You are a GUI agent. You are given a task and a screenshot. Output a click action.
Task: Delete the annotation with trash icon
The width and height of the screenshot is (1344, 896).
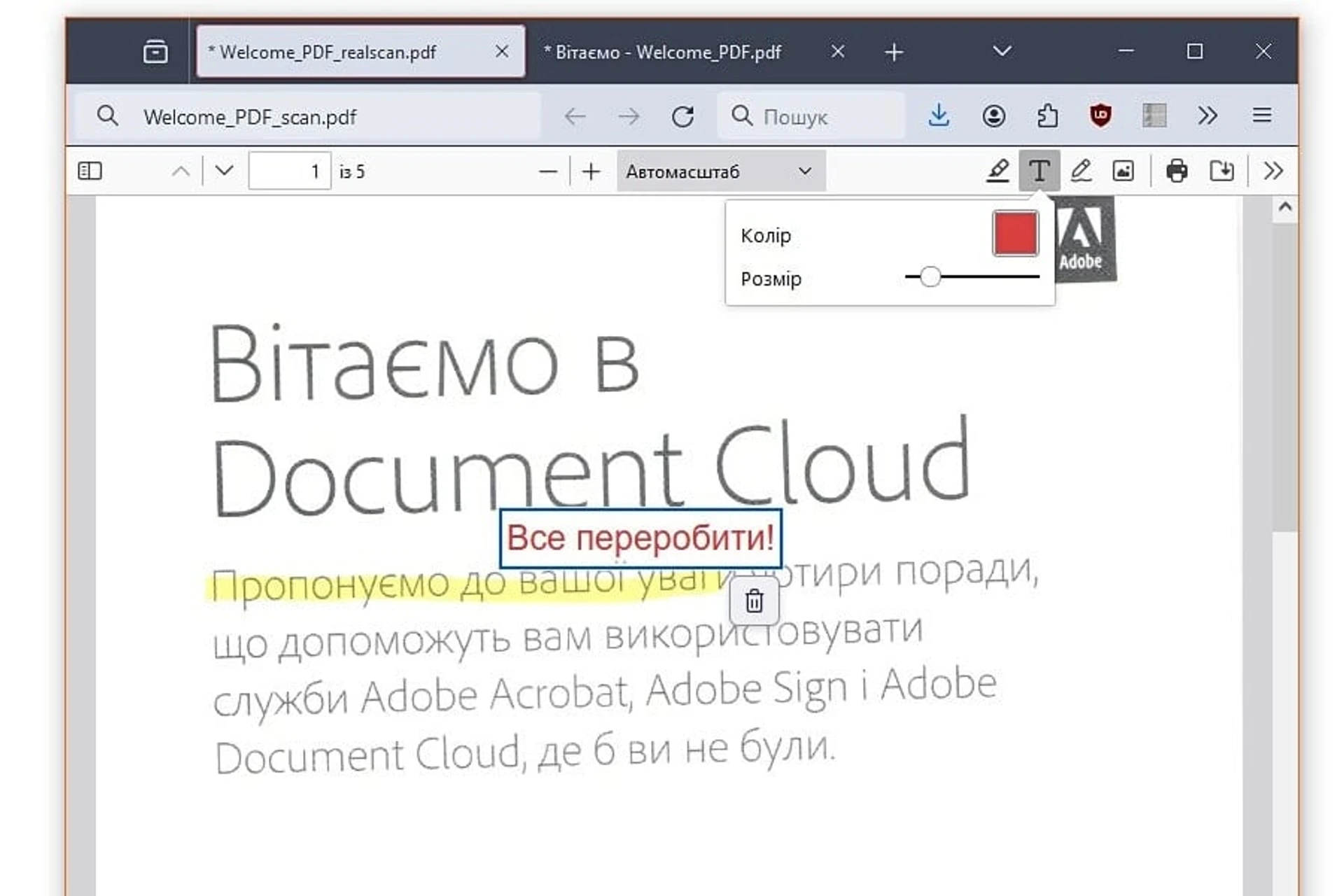pos(754,601)
